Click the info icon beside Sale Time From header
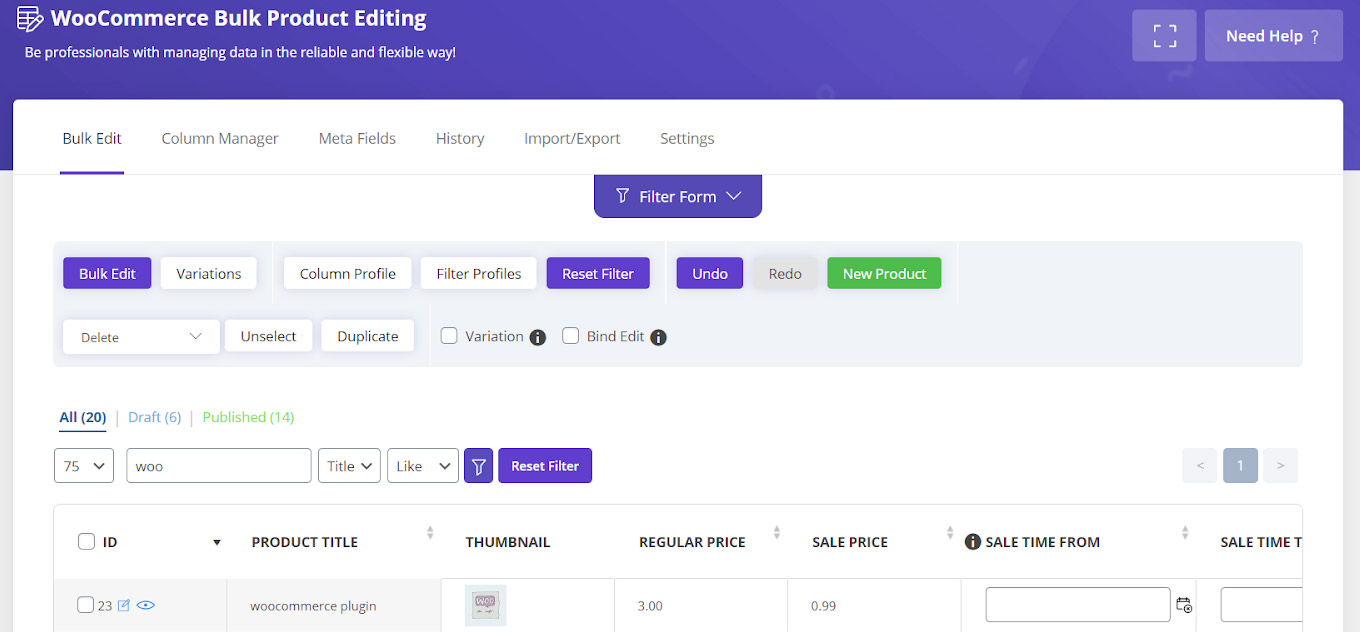This screenshot has width=1360, height=632. (972, 542)
